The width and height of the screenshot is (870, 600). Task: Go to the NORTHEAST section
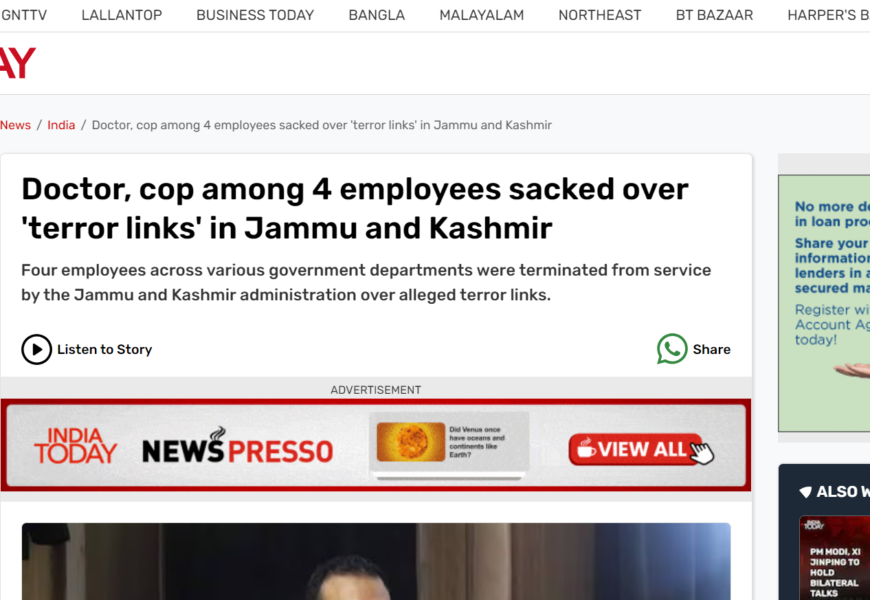[x=600, y=15]
